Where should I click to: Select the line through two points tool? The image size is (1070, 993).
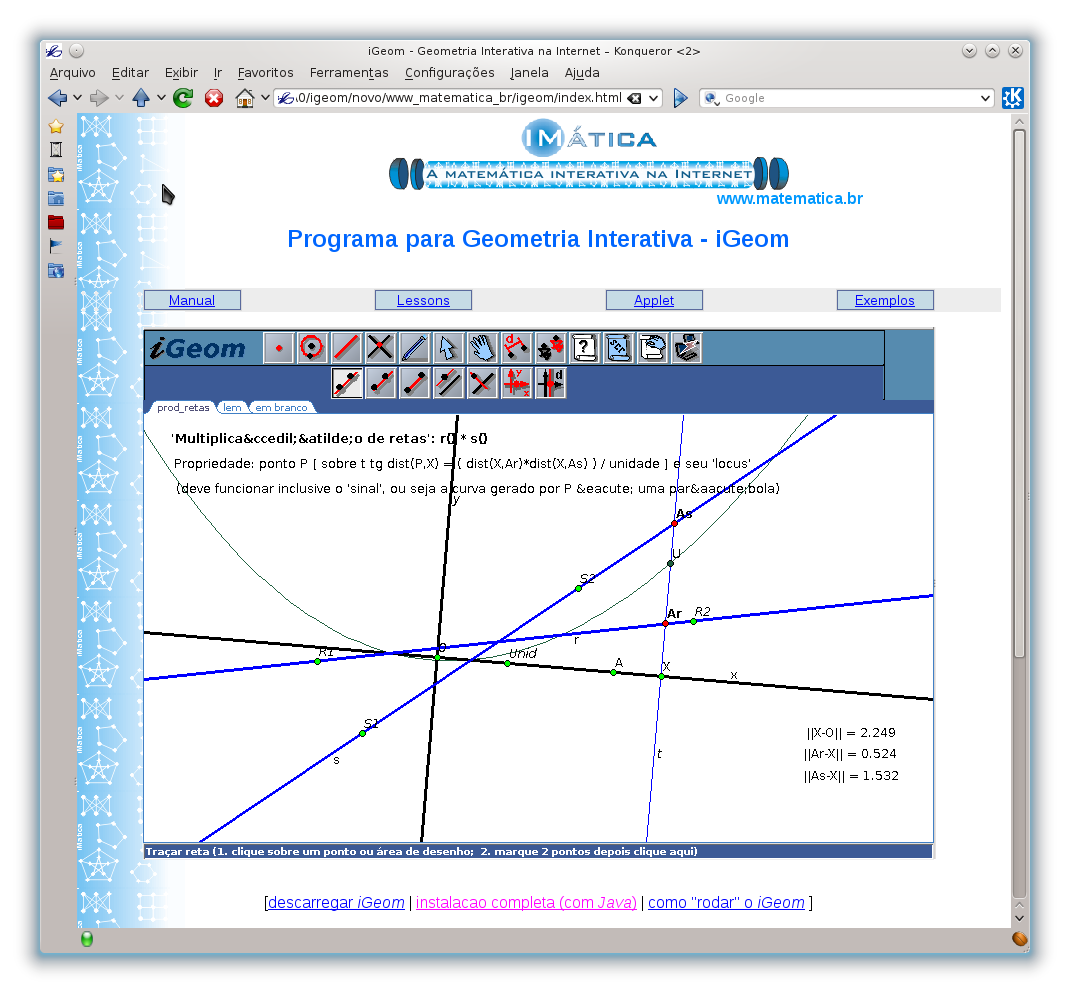[x=347, y=382]
